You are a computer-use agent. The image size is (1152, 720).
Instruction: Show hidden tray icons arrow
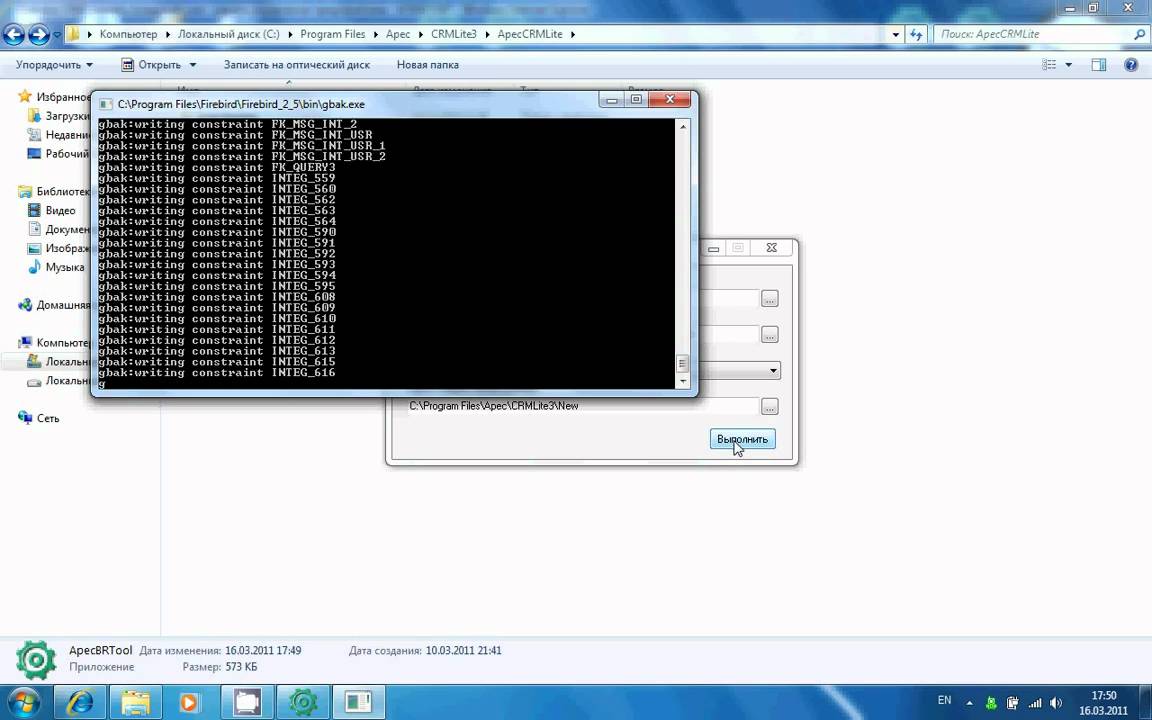(968, 703)
